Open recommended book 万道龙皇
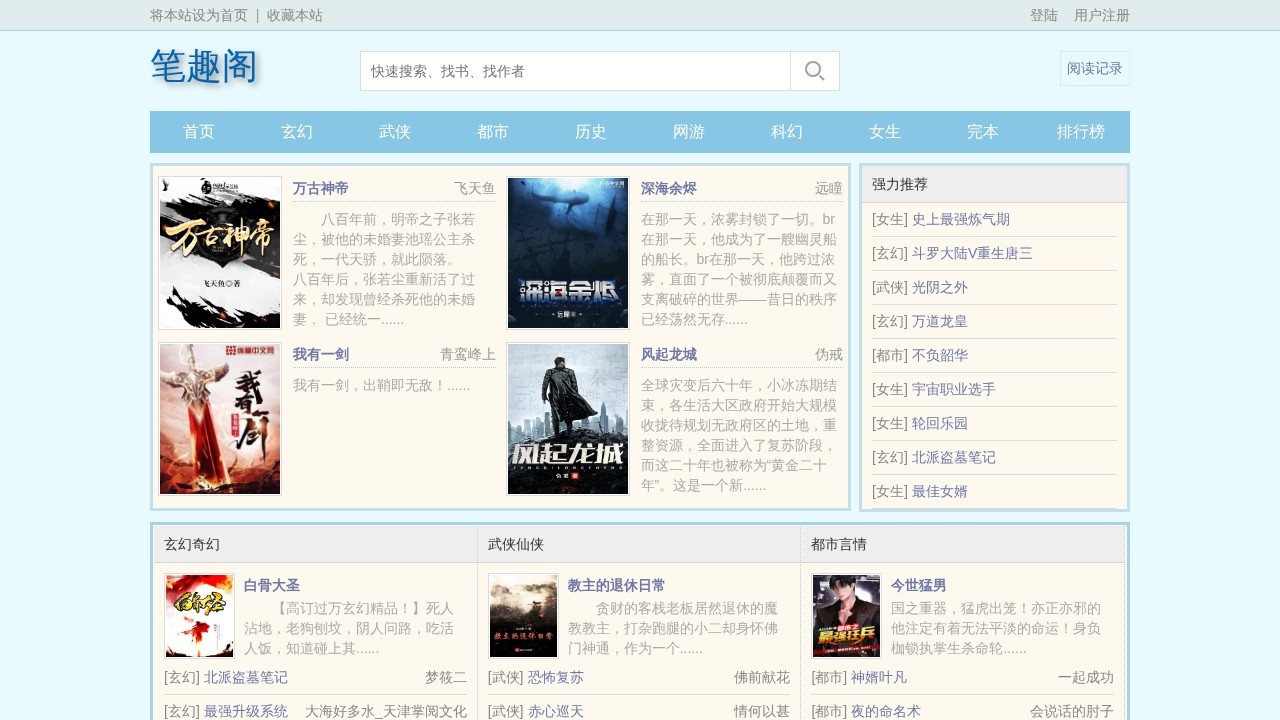 tap(940, 321)
